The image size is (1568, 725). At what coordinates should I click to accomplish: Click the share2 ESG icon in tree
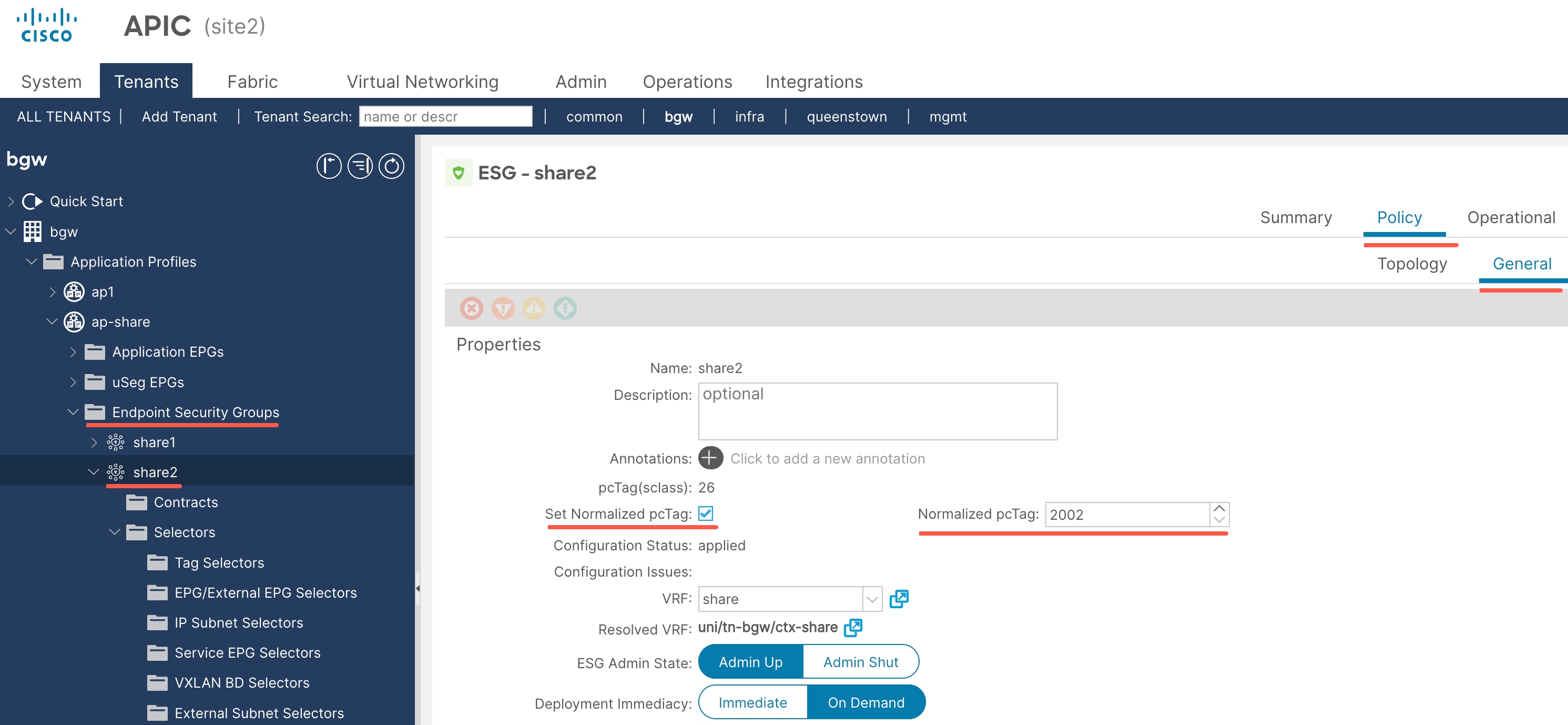tap(116, 472)
